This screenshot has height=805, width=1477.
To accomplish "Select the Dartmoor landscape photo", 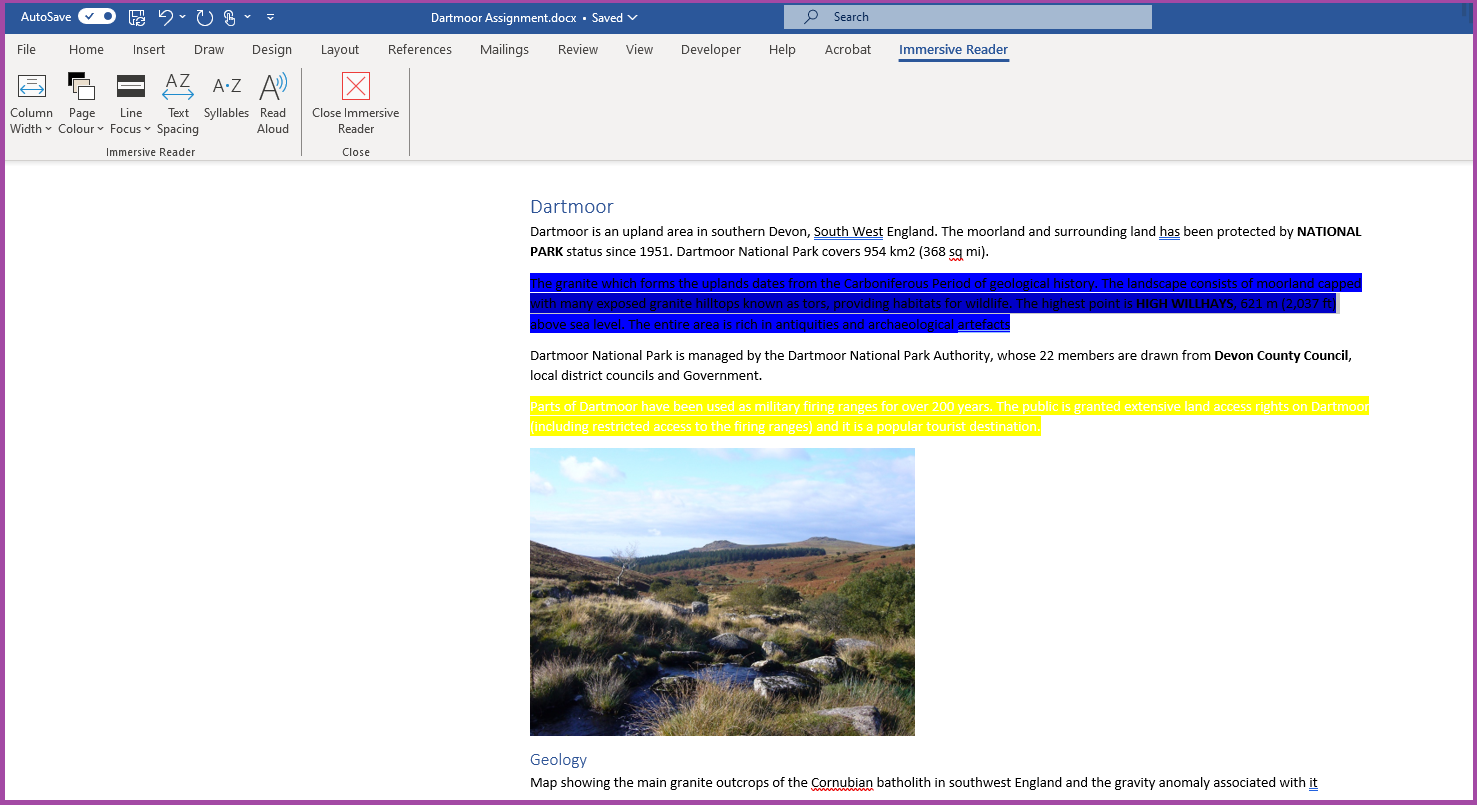I will pyautogui.click(x=722, y=591).
